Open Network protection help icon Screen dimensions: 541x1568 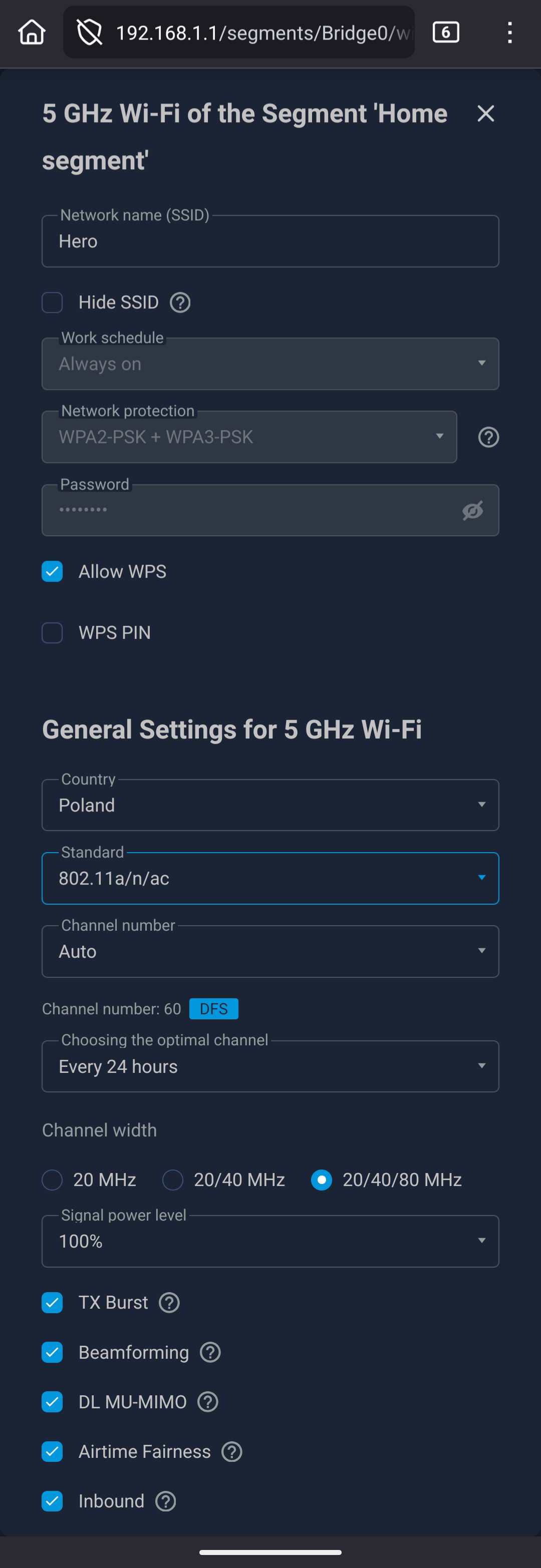tap(488, 437)
